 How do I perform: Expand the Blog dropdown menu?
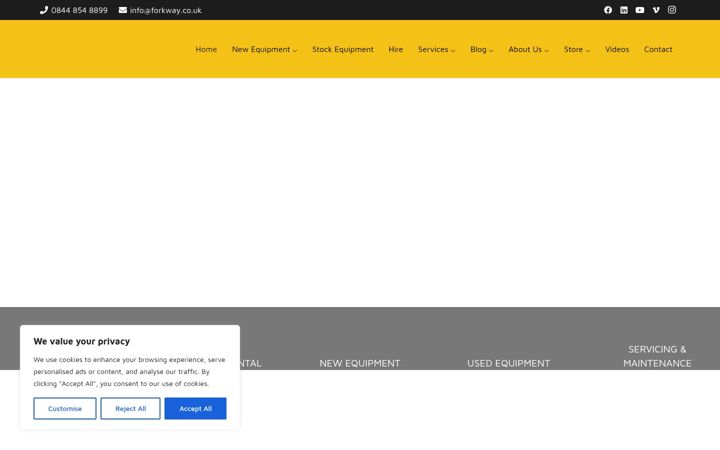[x=482, y=49]
